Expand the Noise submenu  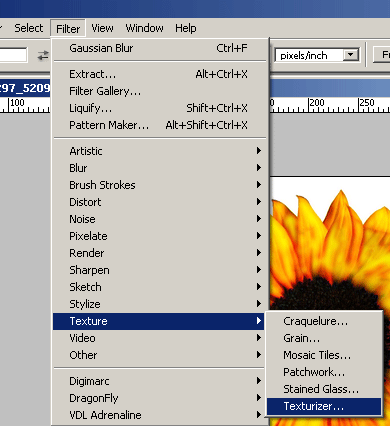click(159, 219)
